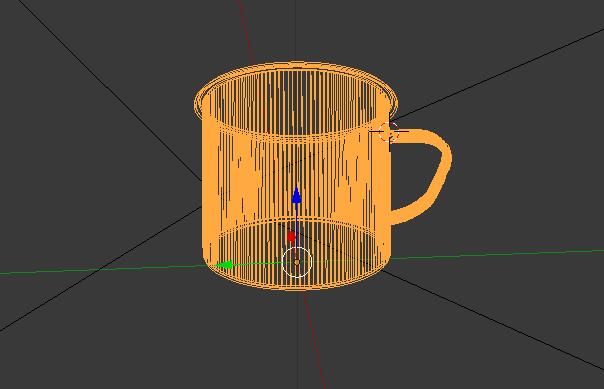Click the red X-axis gizmo handle
604x389 pixels.
pos(291,236)
